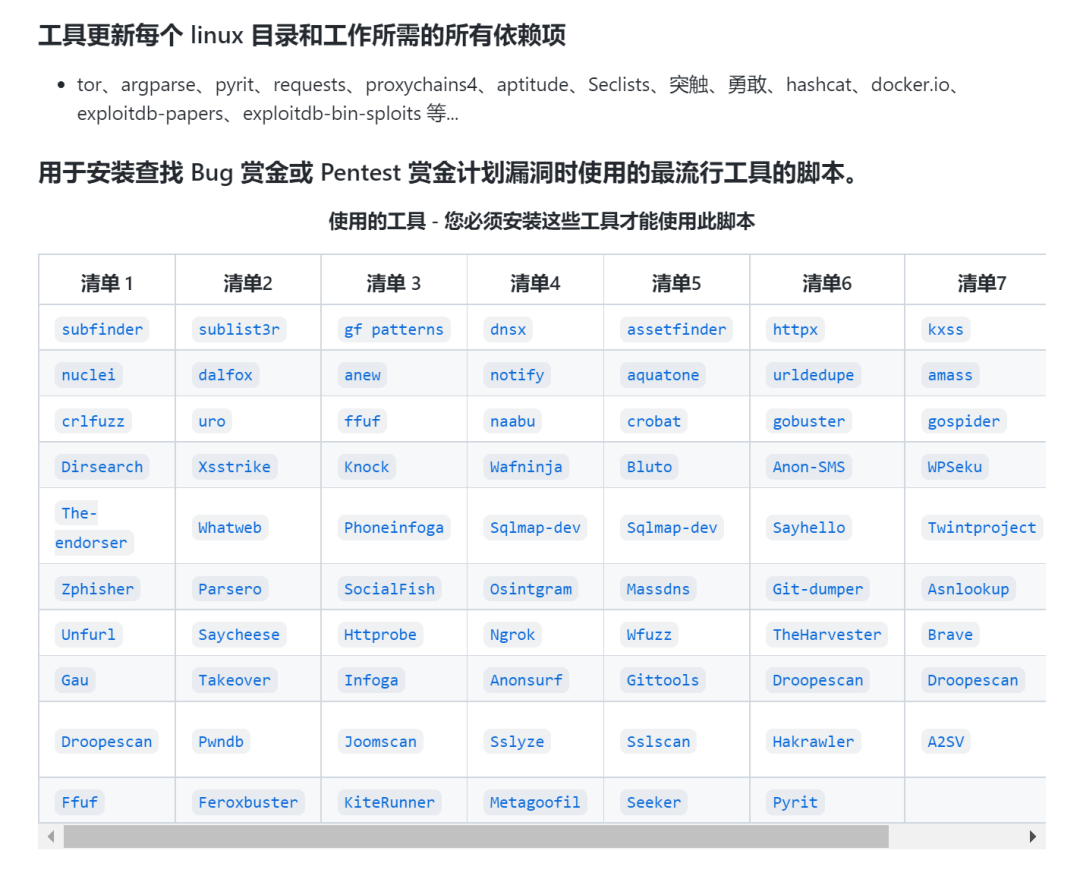Click the subfinder link
The image size is (1080, 876).
coord(102,329)
